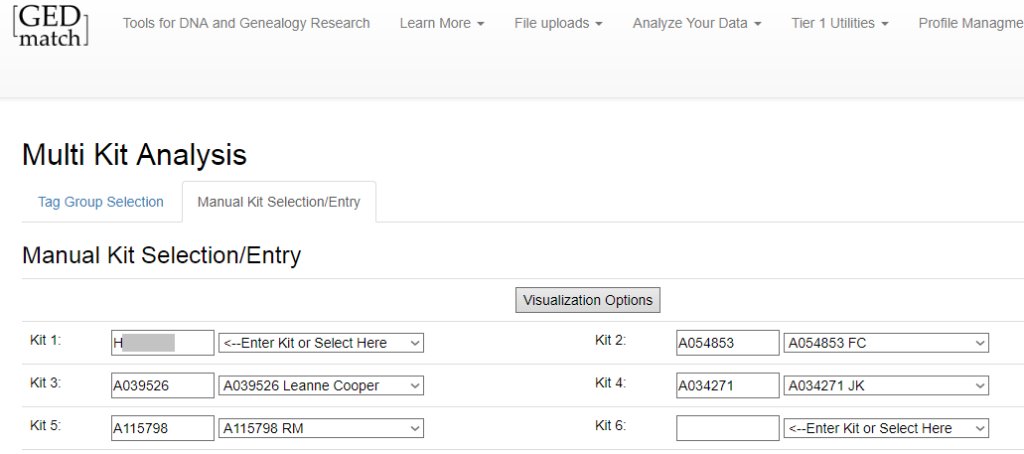Screen dimensions: 1024x454
Task: Focus the Kit 3 field containing A039526
Action: (163, 385)
